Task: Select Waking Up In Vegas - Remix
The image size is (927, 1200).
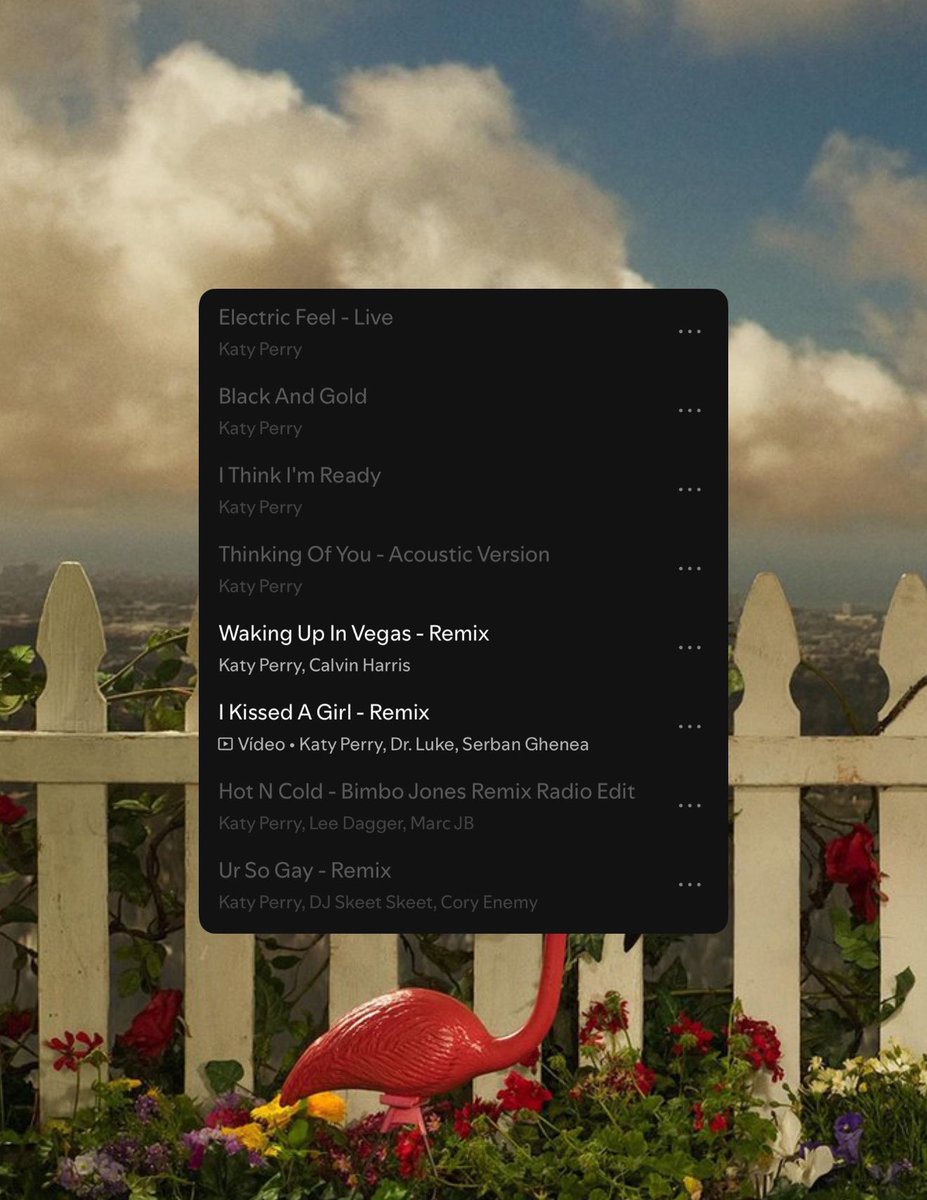Action: 354,633
